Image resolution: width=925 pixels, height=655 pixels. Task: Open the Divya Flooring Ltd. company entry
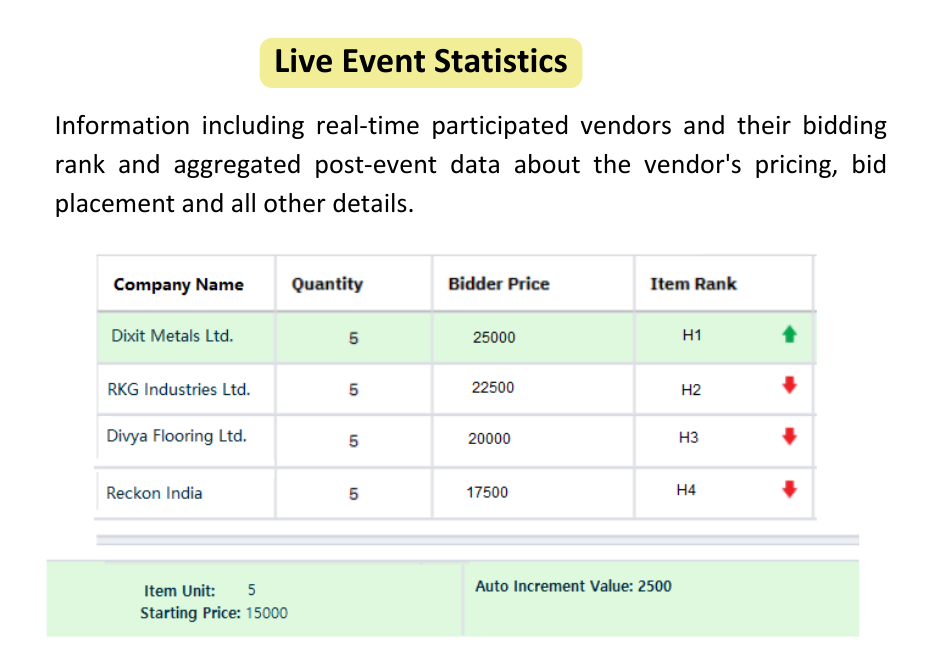[176, 436]
